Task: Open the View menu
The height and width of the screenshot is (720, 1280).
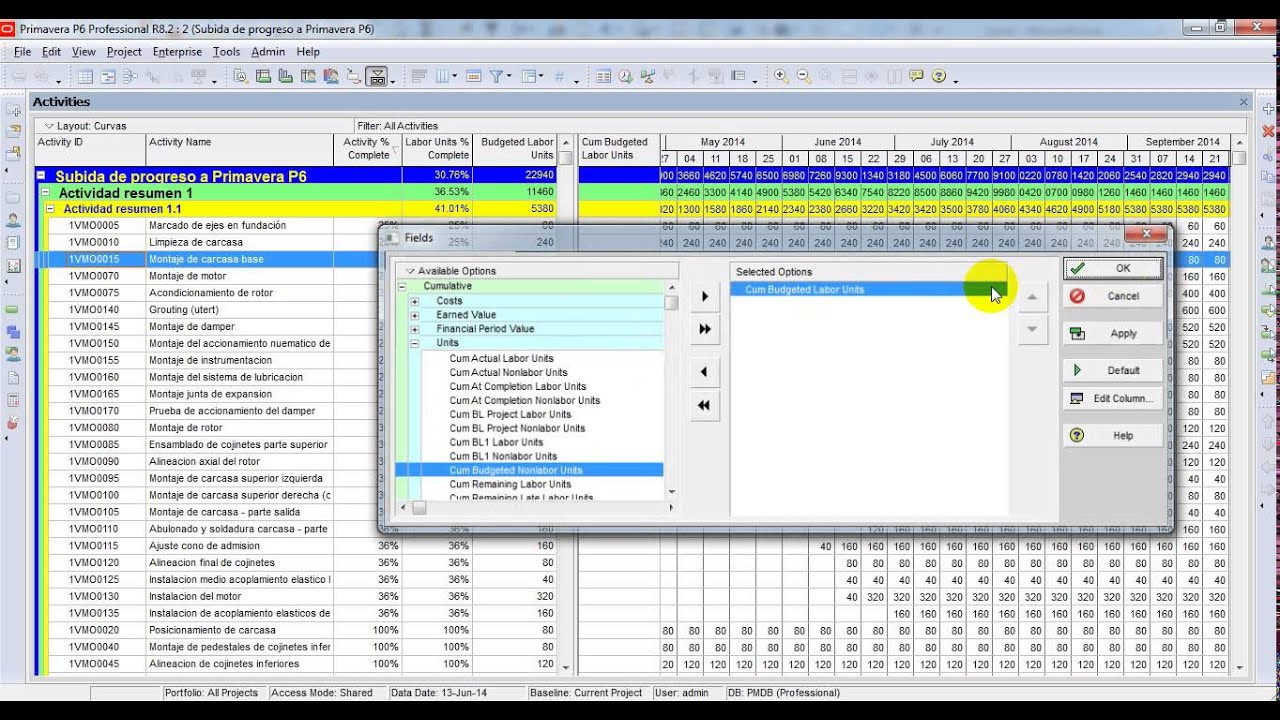Action: 84,52
